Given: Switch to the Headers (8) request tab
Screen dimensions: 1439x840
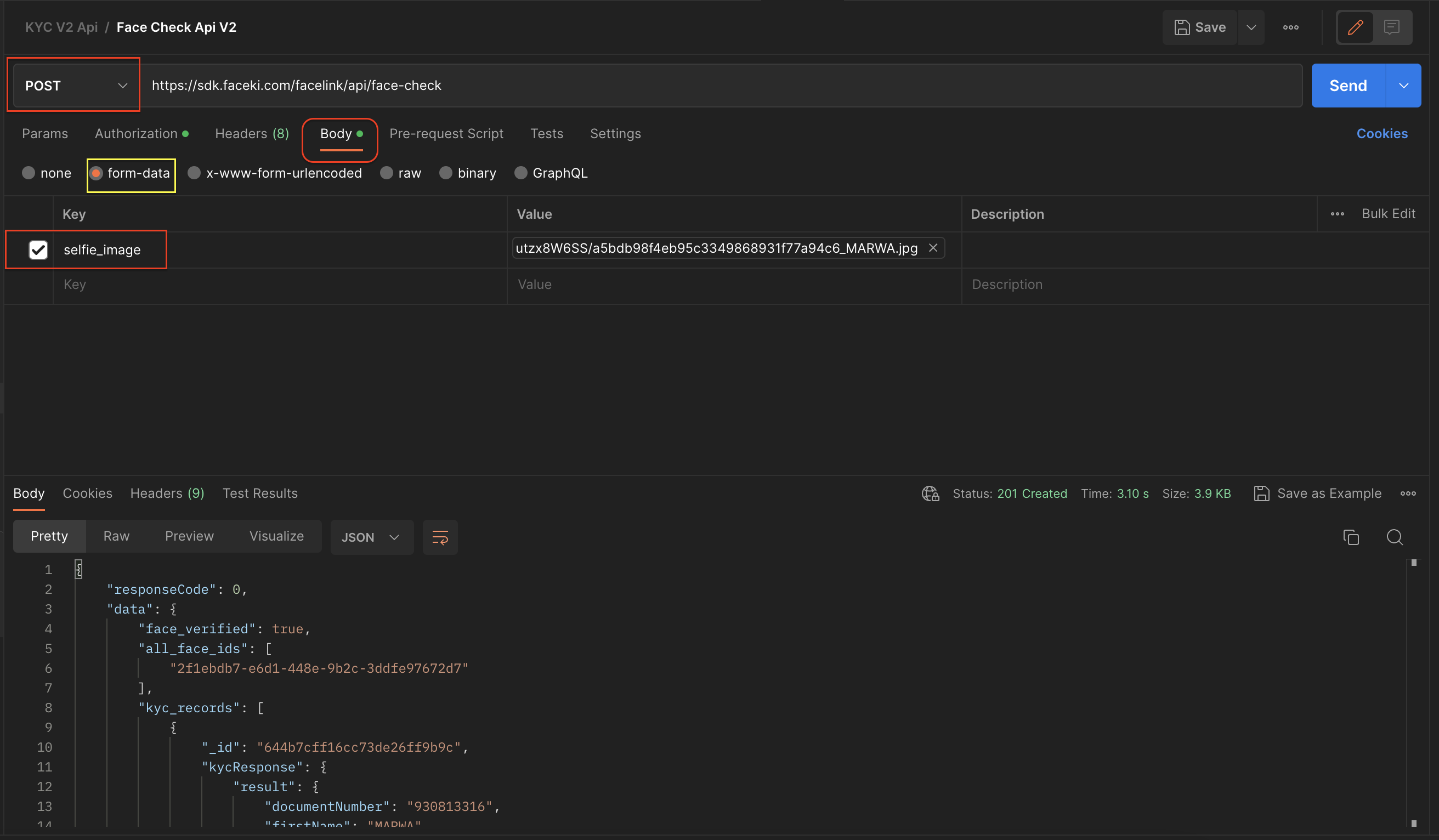Looking at the screenshot, I should coord(251,134).
